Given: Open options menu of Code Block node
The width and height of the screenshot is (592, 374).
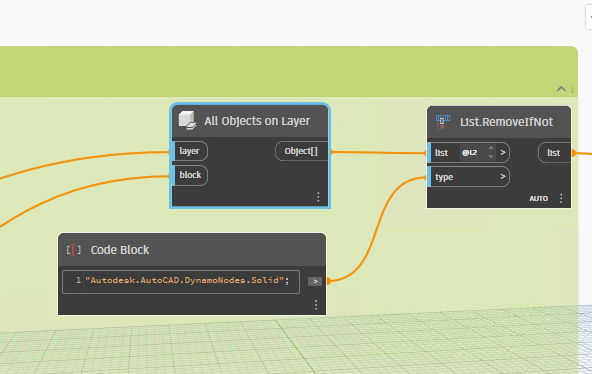Looking at the screenshot, I should [316, 305].
